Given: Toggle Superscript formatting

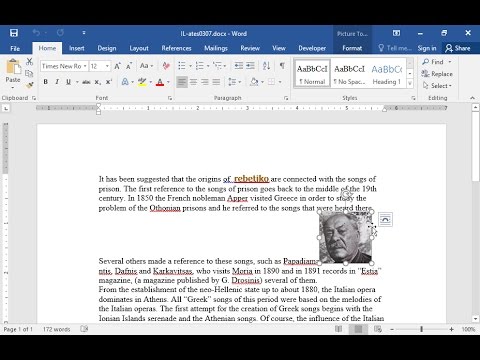Looking at the screenshot, I should point(109,82).
